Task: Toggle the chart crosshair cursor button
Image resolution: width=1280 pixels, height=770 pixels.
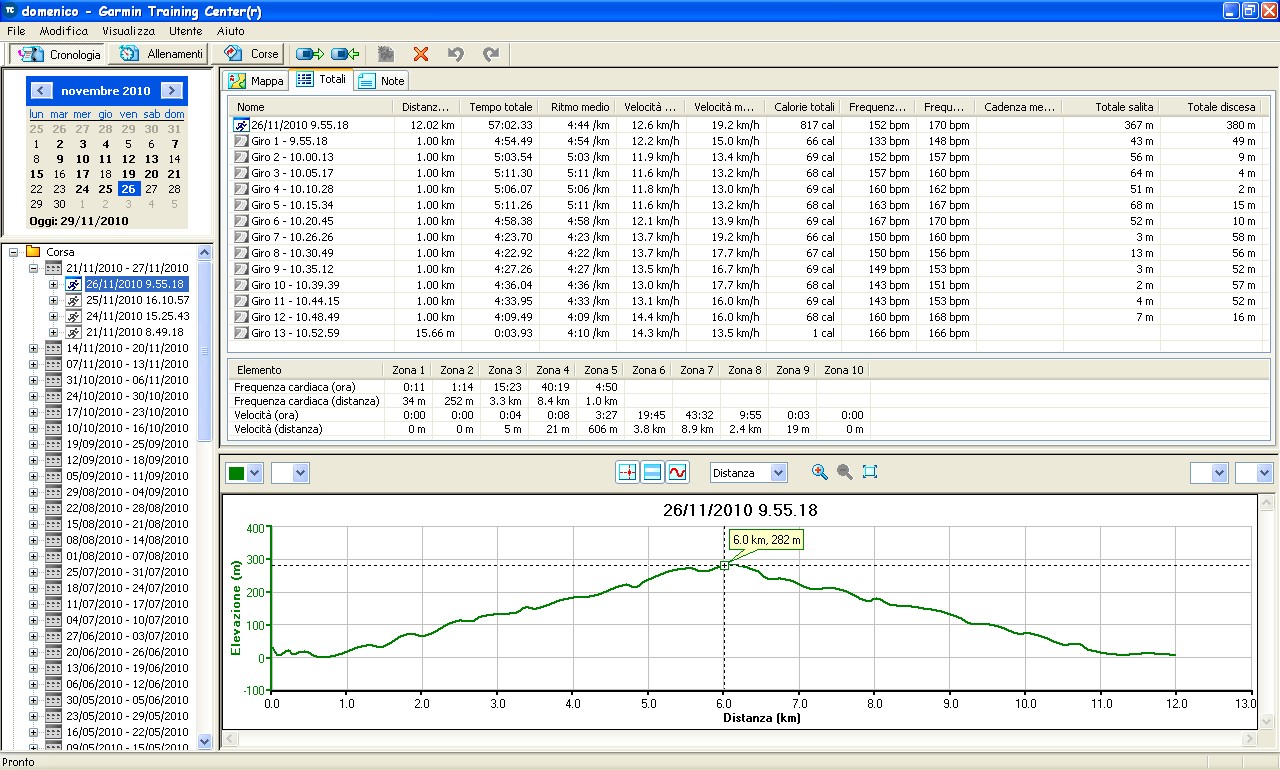Action: point(627,472)
